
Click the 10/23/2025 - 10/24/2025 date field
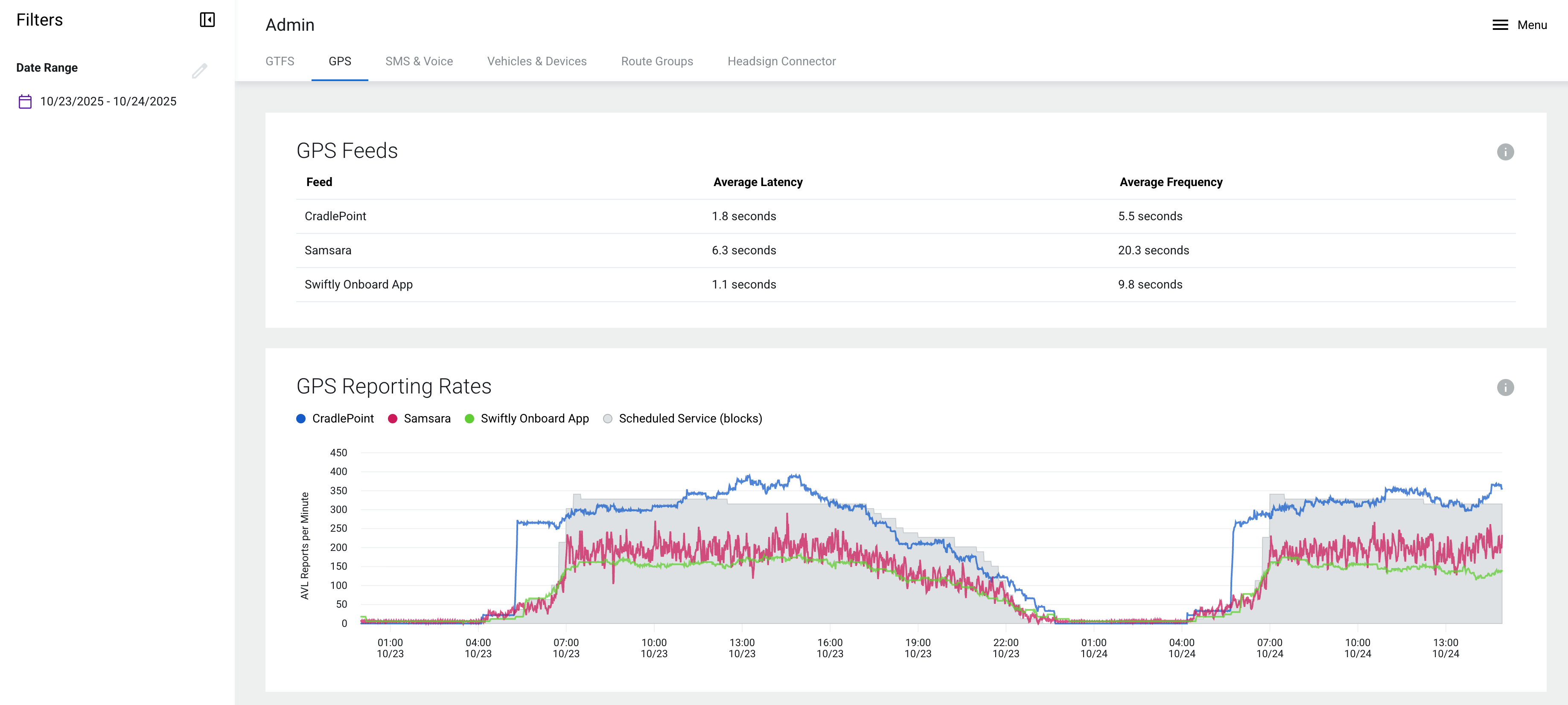[x=108, y=102]
